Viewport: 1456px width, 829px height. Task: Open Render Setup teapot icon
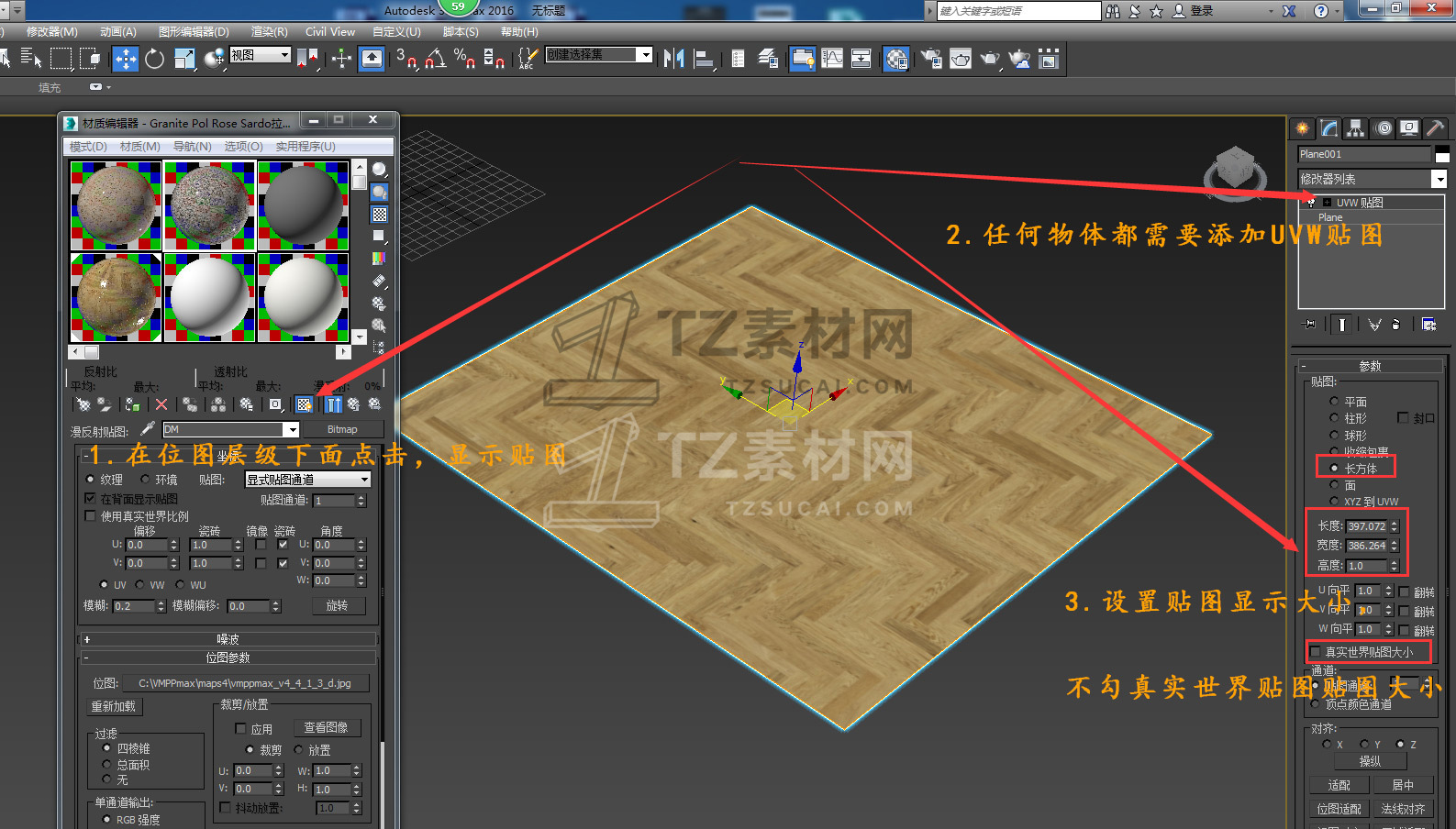click(x=931, y=60)
